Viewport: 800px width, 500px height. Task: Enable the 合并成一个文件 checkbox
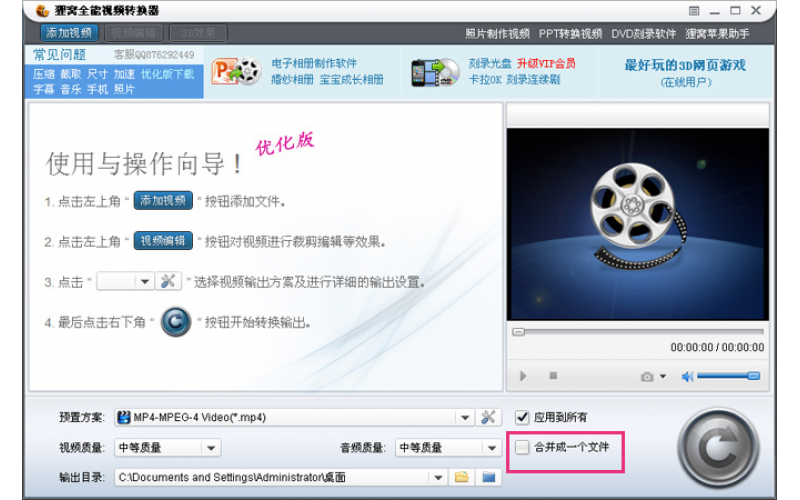point(522,447)
